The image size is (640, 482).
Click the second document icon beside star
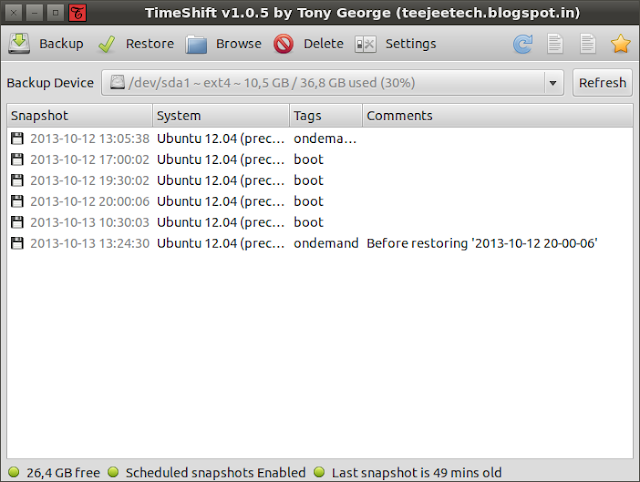pos(587,44)
